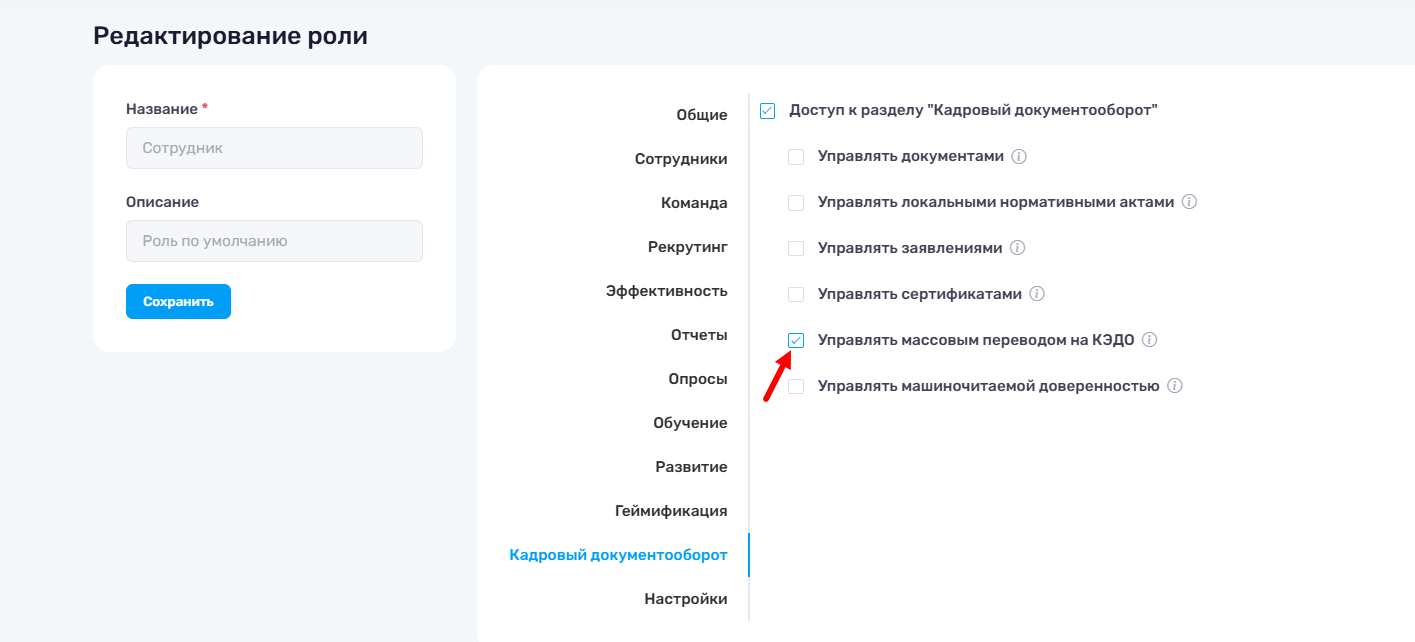This screenshot has height=642, width=1415.
Task: Click the Сохранить button
Action: (x=178, y=302)
